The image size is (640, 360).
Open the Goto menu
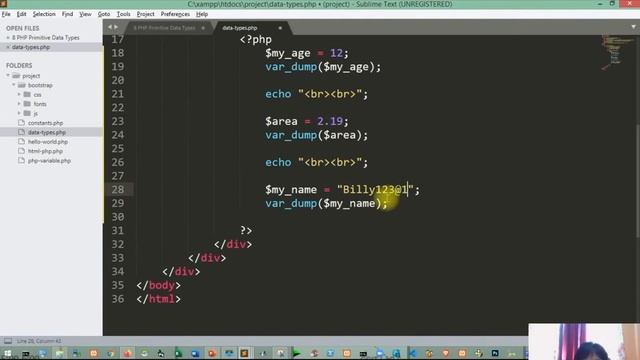(104, 14)
